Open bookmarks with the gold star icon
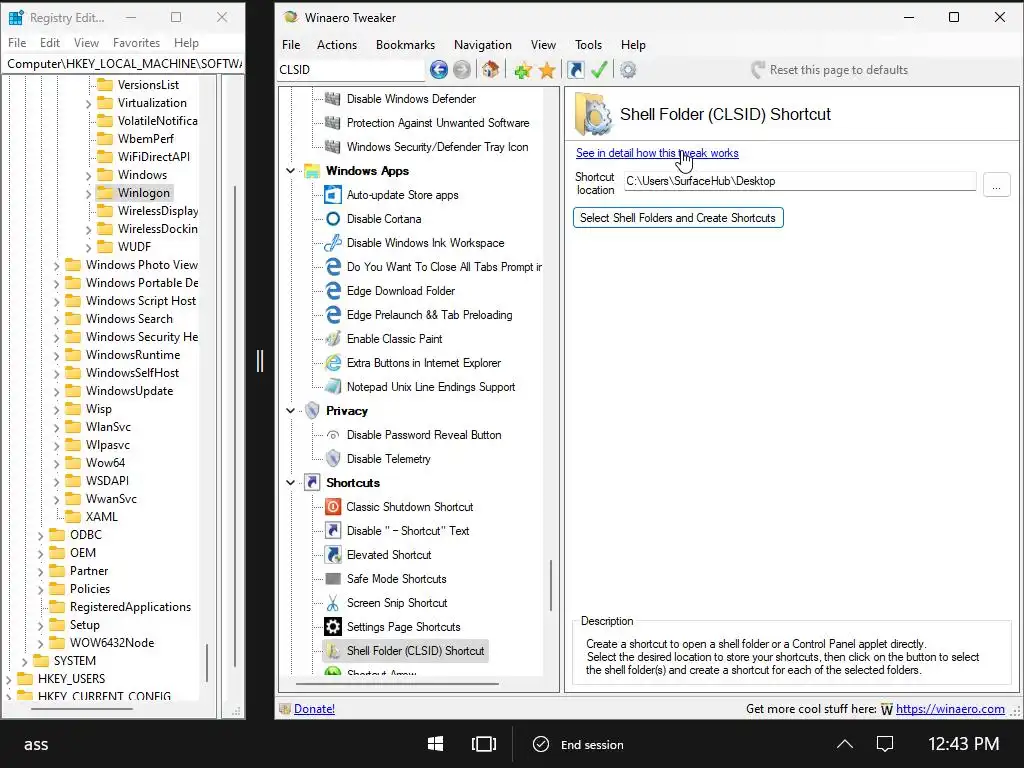The image size is (1024, 768). [547, 70]
